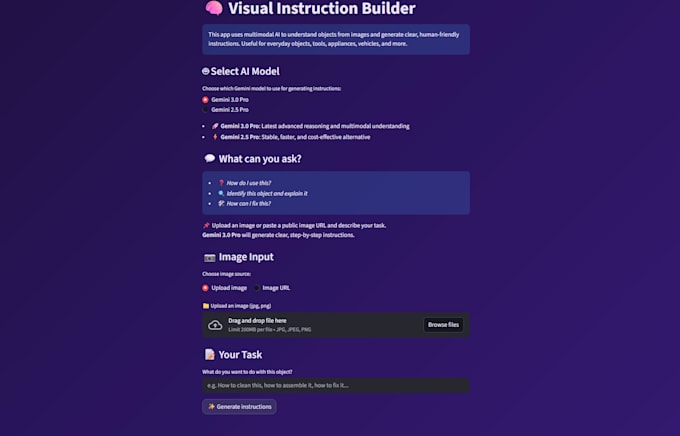680x436 pixels.
Task: Click the lightning icon before Gemini 2.5 Pro description
Action: click(215, 137)
